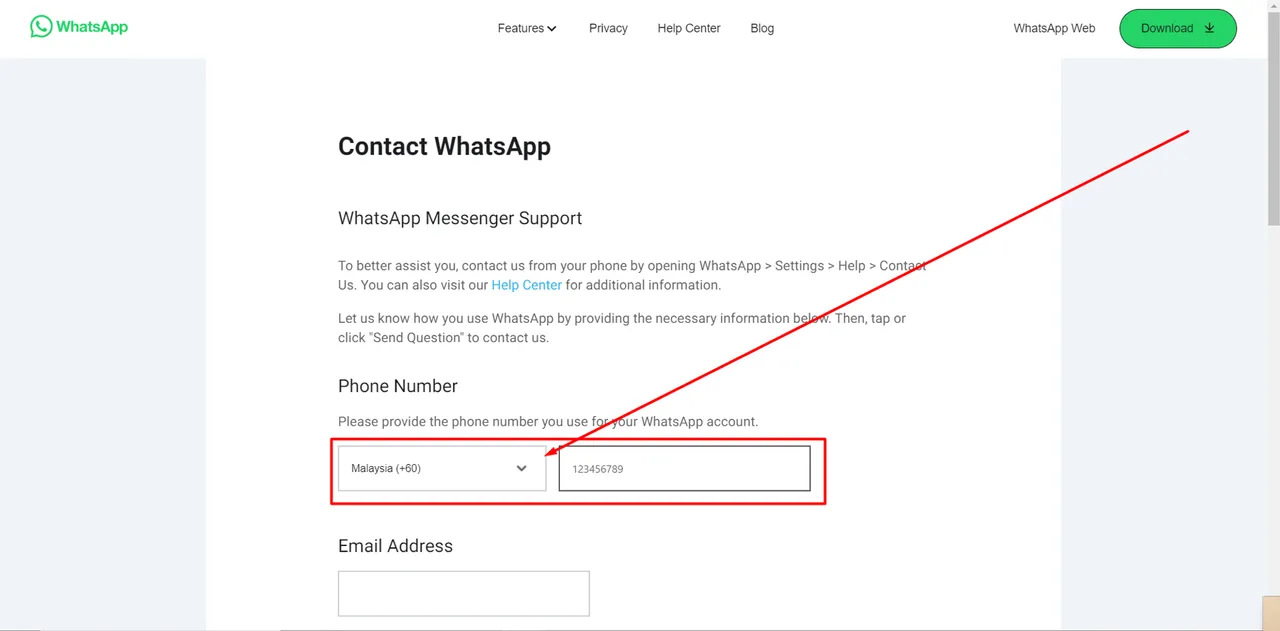Click into the Email Address text box
The height and width of the screenshot is (631, 1280).
[464, 594]
